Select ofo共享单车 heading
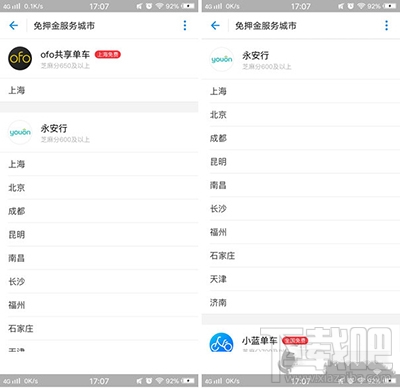Viewport: 400px width, 388px height. pos(65,54)
